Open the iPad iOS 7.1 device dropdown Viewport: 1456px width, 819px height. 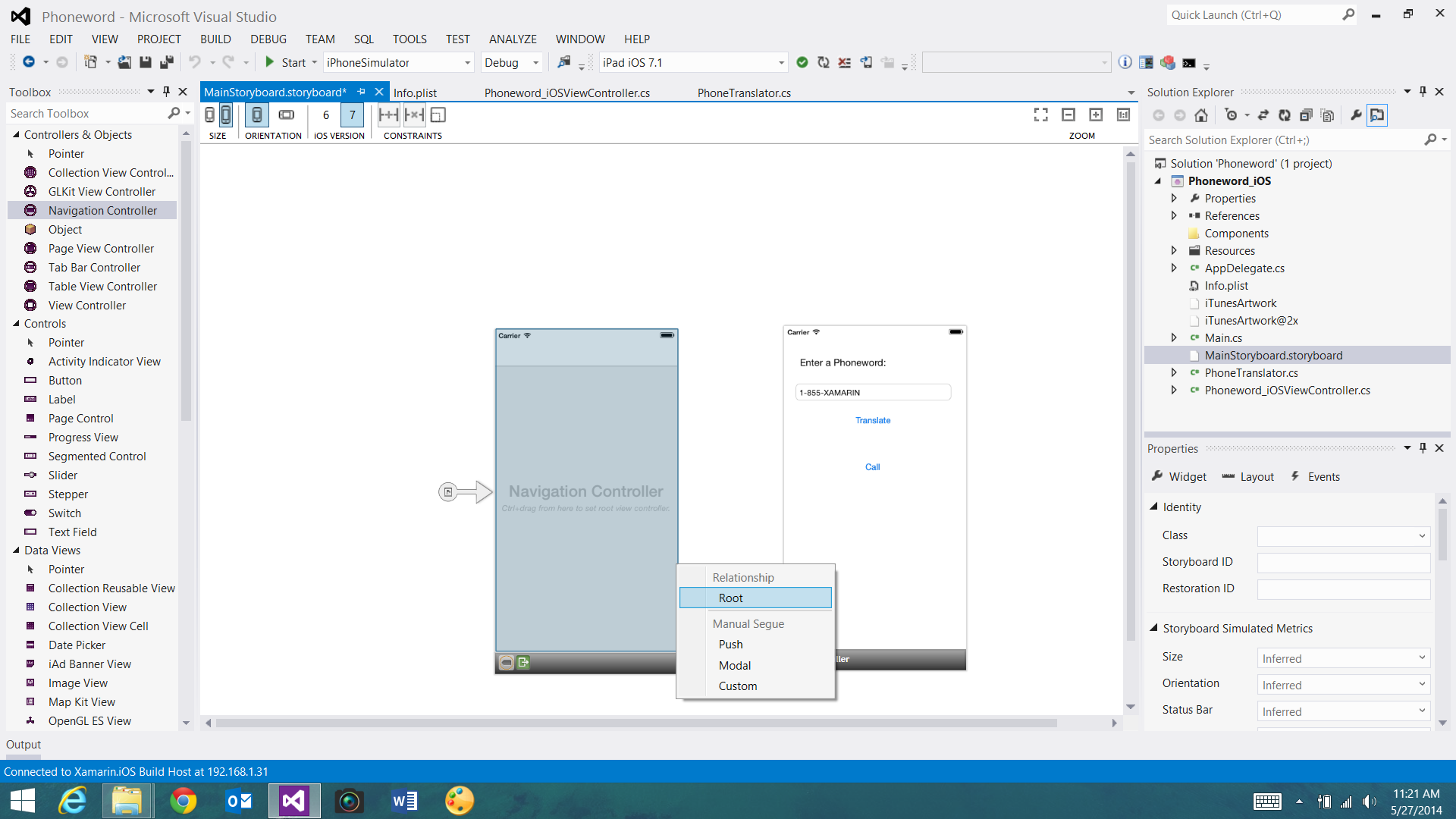click(x=781, y=63)
